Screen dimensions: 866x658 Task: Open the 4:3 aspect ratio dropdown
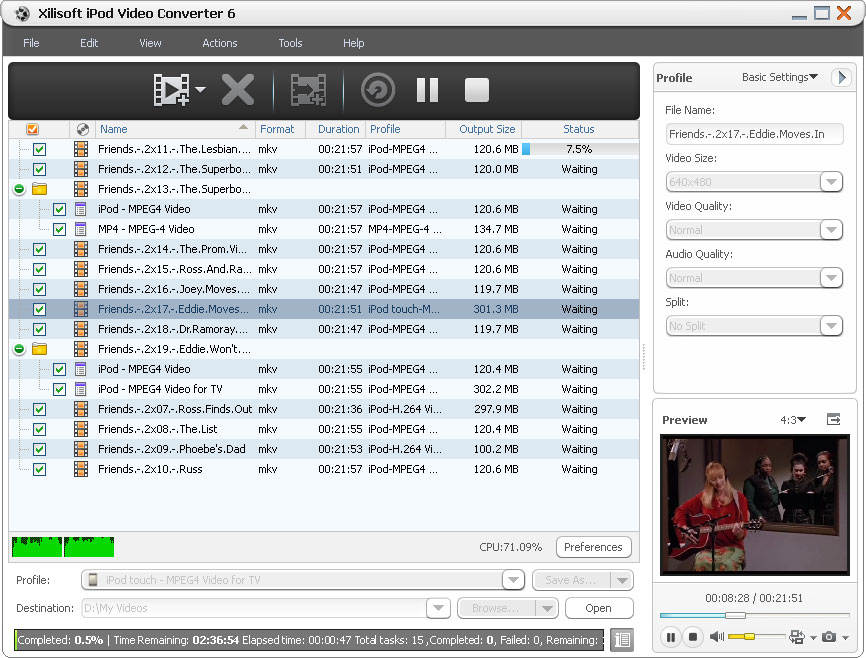click(x=793, y=420)
